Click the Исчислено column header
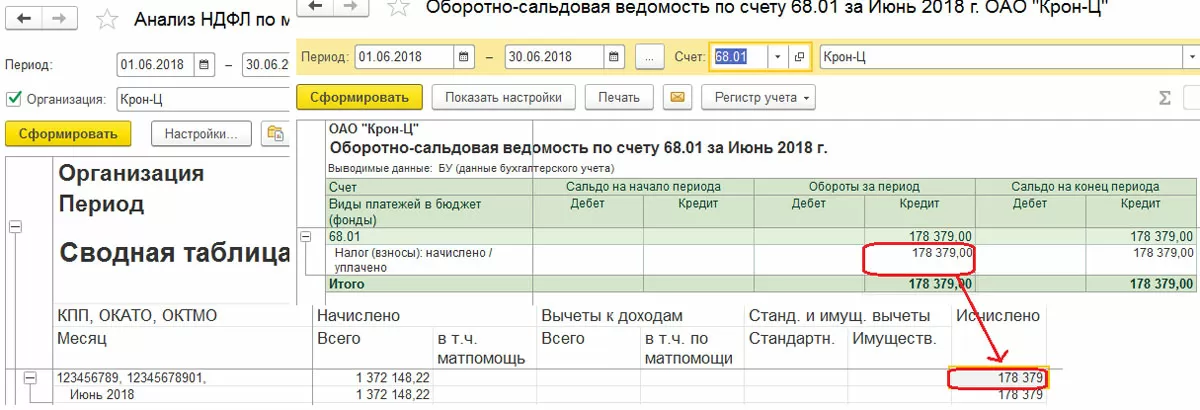Viewport: 1200px width, 410px height. tap(997, 316)
